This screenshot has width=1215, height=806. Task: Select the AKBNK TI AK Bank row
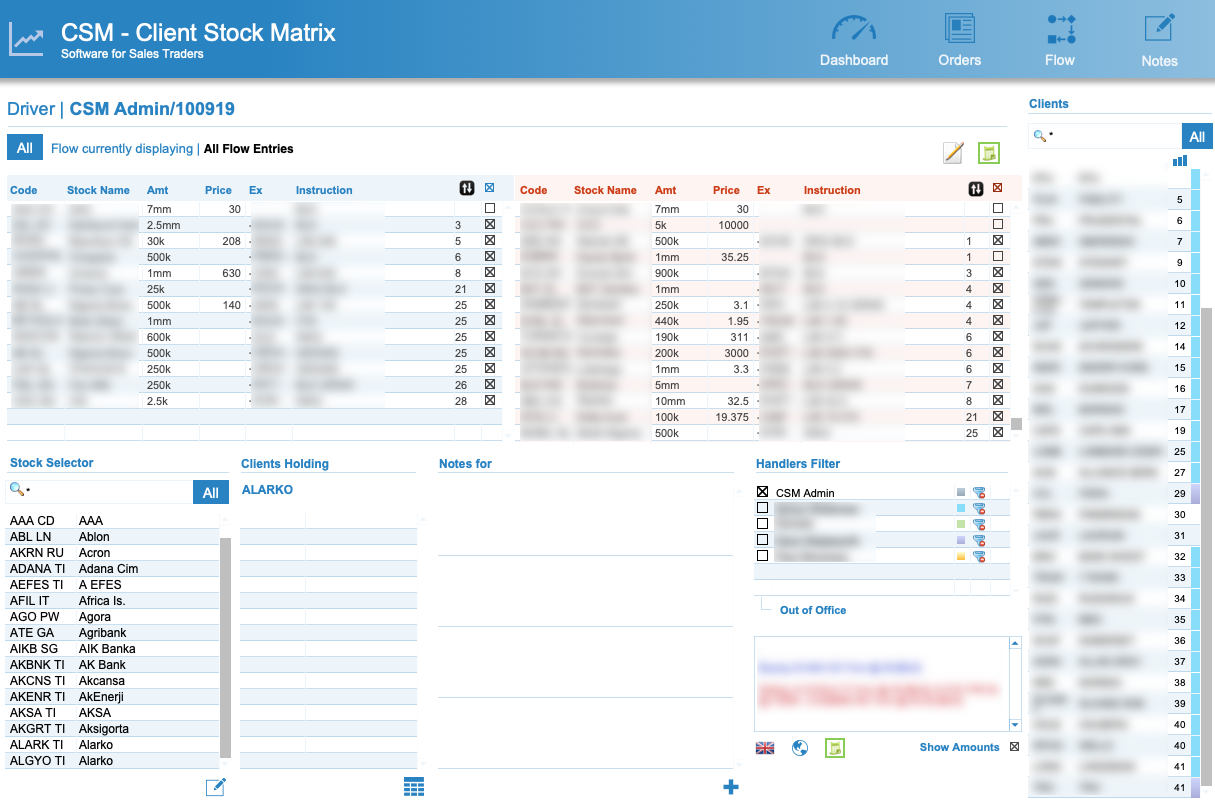[112, 665]
